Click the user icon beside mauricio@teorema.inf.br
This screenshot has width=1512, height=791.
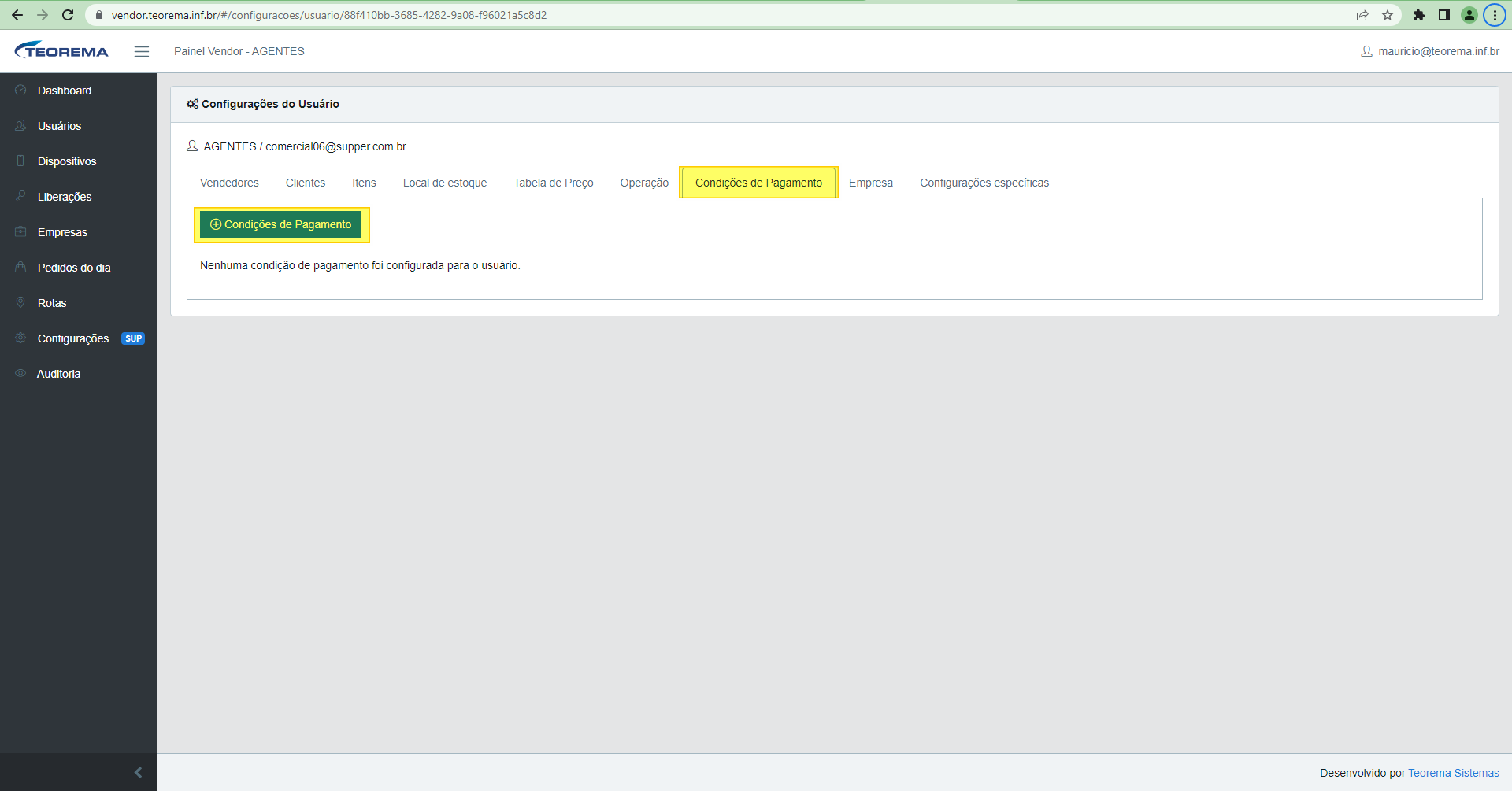coord(1366,51)
